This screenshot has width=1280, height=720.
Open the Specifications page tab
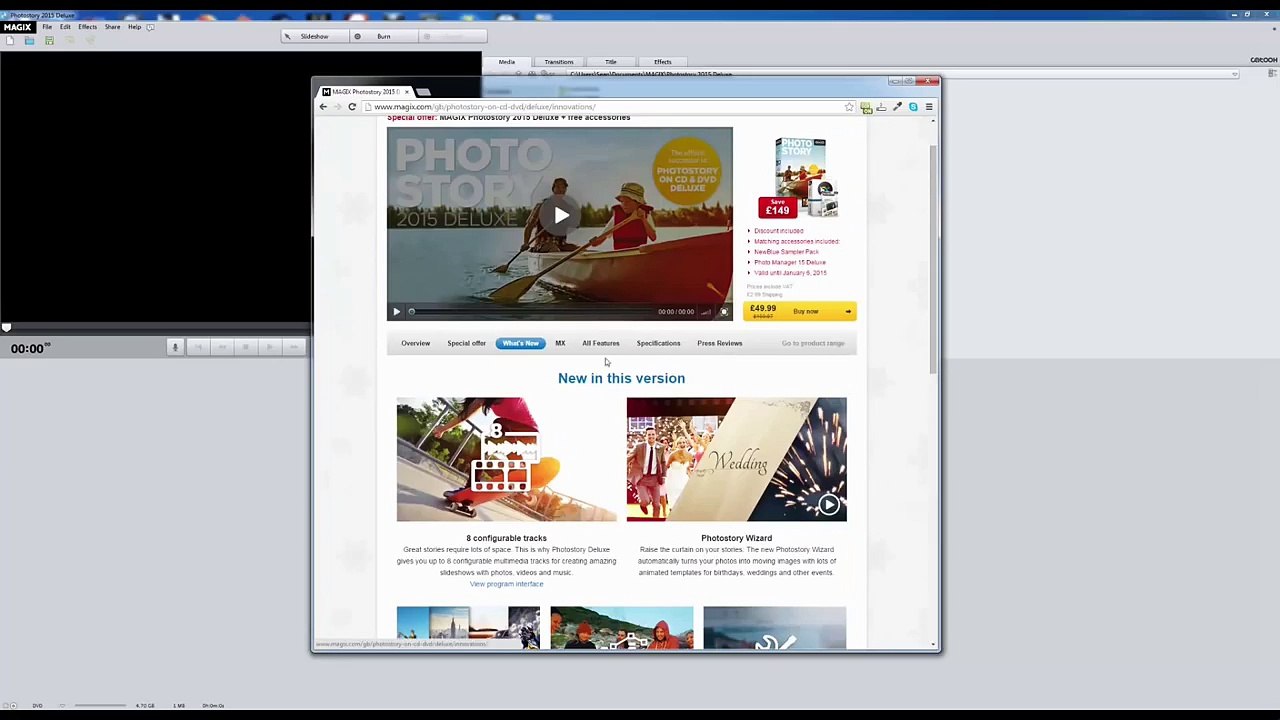coord(658,343)
